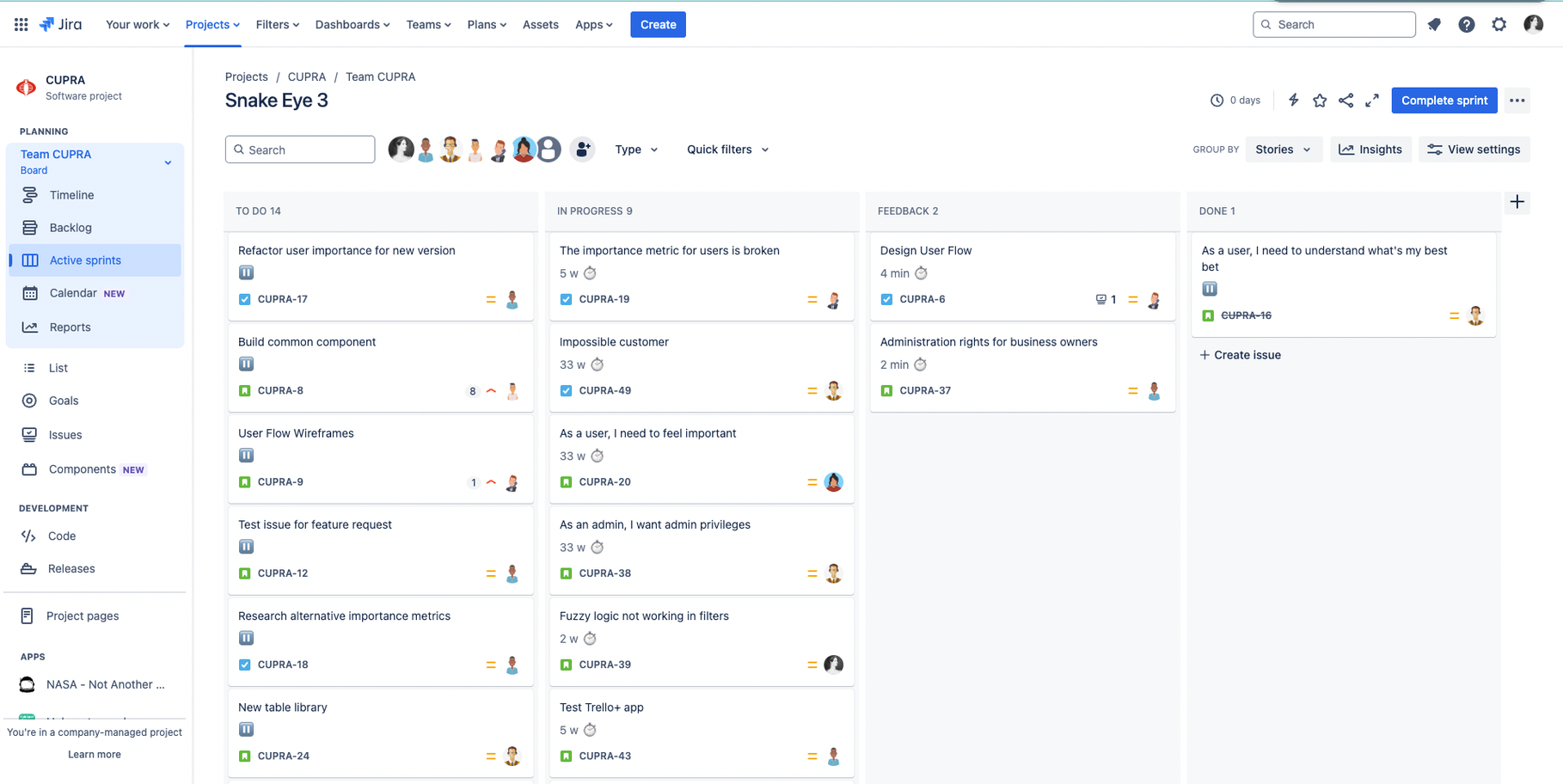This screenshot has width=1563, height=784.
Task: Open View settings
Action: click(1474, 150)
